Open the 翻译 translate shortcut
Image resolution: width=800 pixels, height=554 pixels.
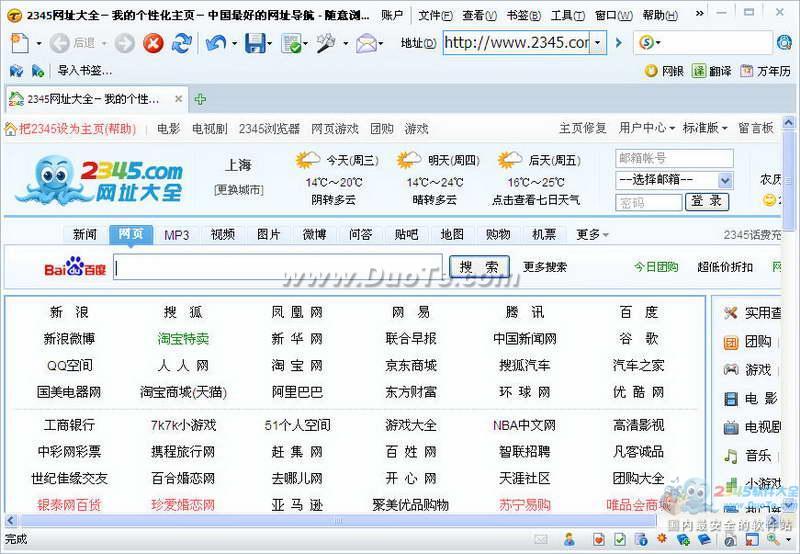(x=711, y=71)
